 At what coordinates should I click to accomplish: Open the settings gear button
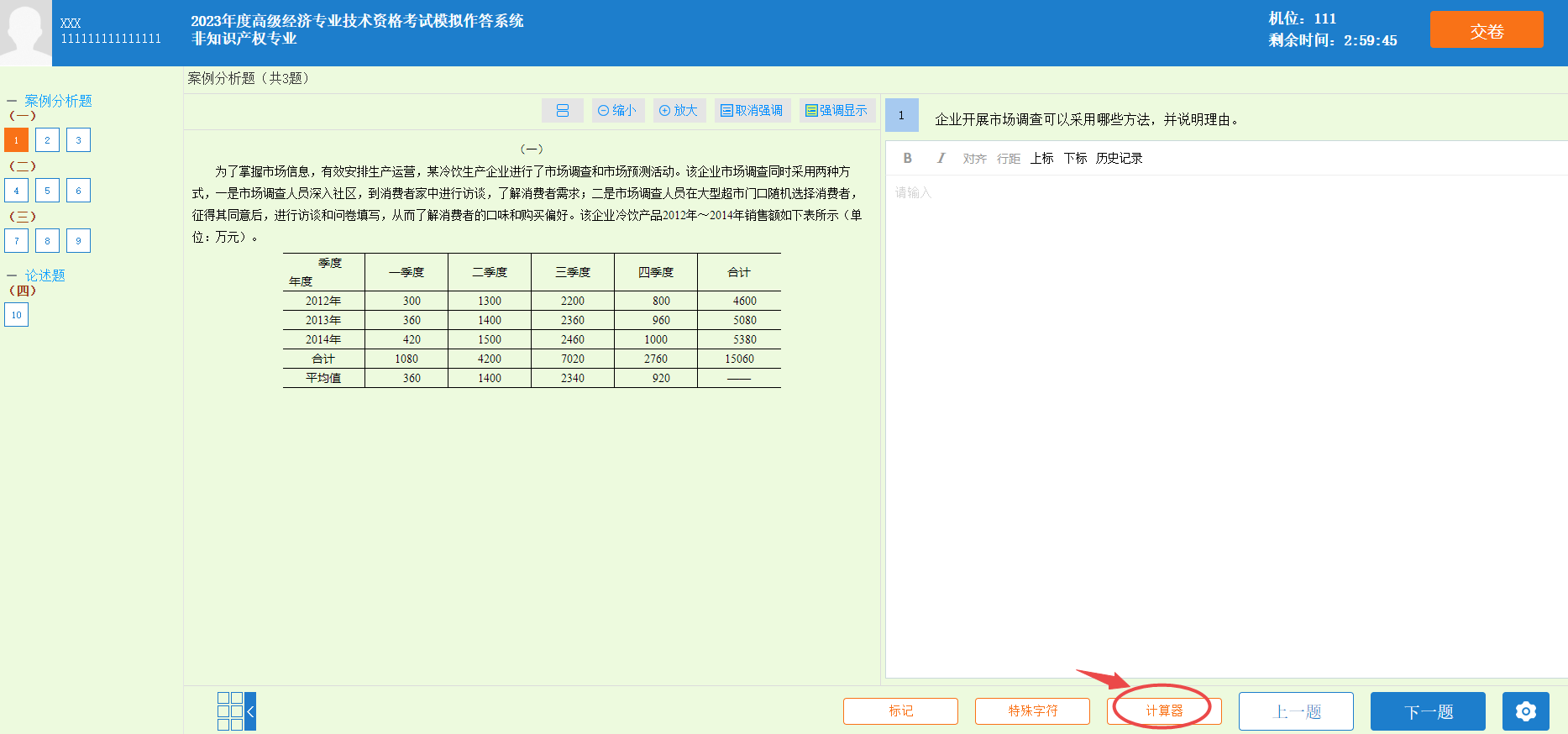1525,711
